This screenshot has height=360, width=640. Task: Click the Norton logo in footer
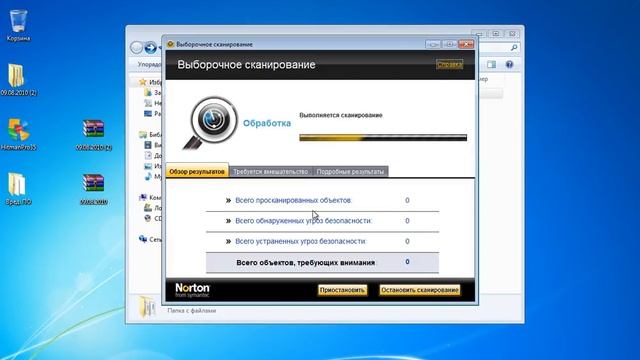[x=192, y=290]
